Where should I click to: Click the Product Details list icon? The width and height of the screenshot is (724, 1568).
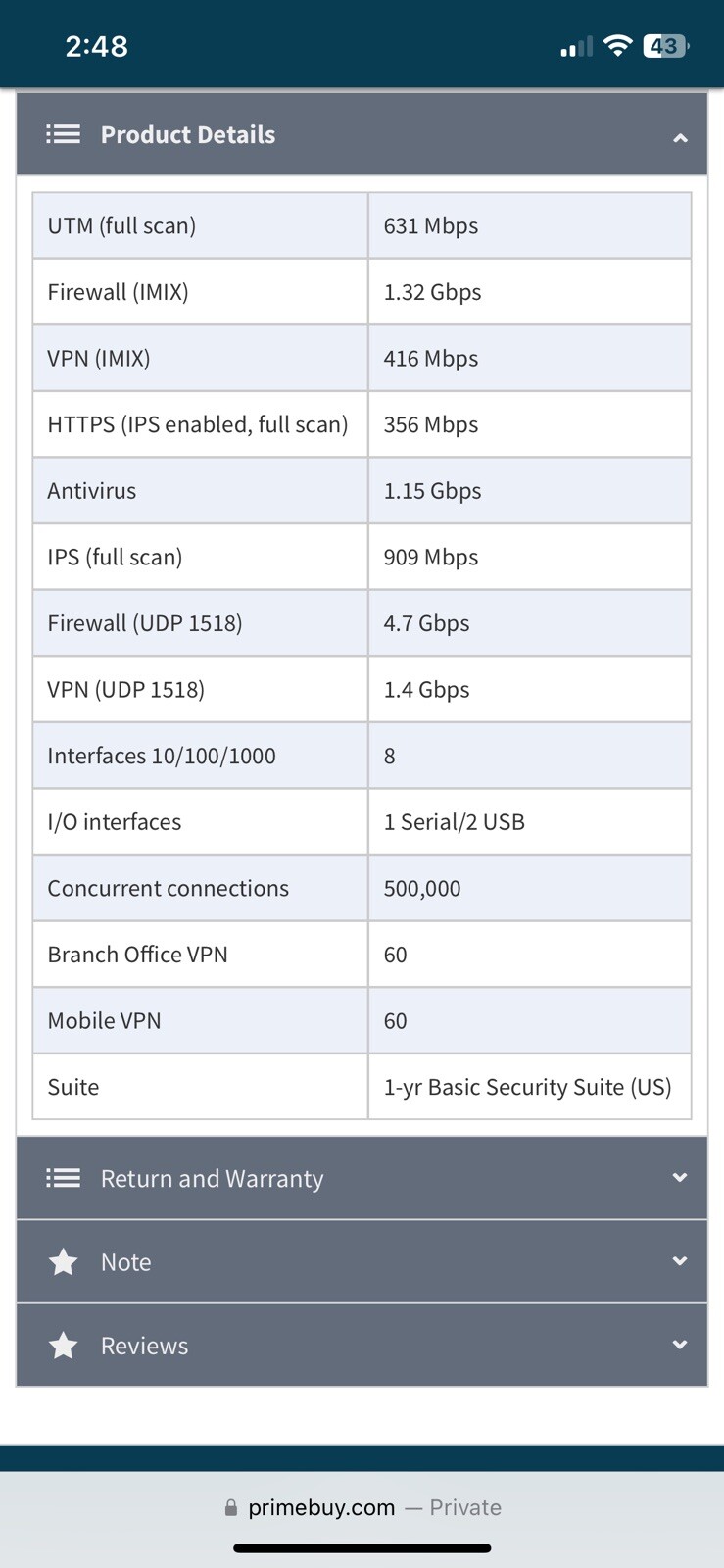coord(64,134)
